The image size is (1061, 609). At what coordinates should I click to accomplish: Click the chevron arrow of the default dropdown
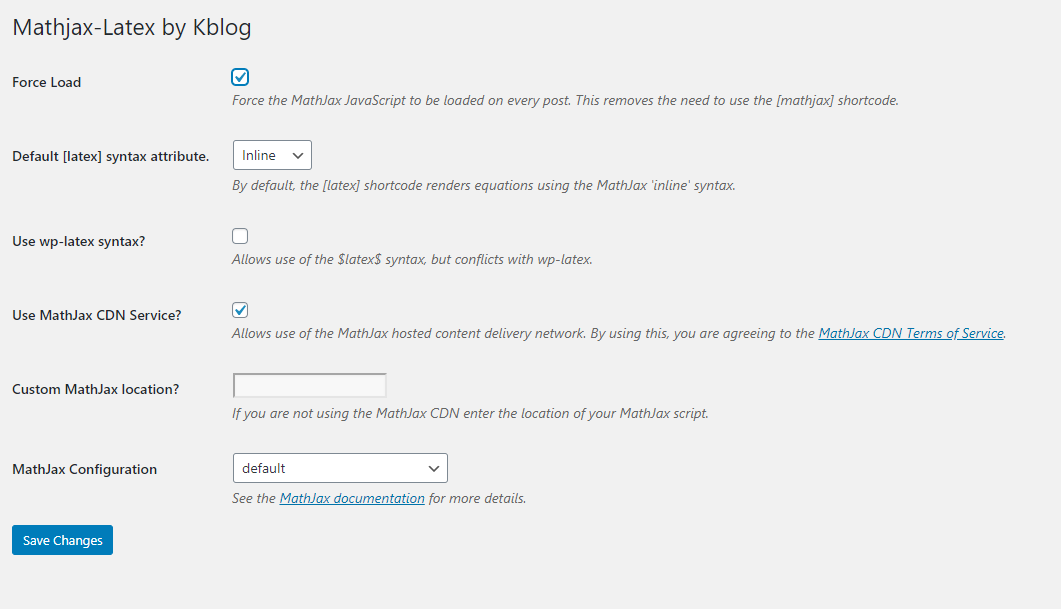434,469
